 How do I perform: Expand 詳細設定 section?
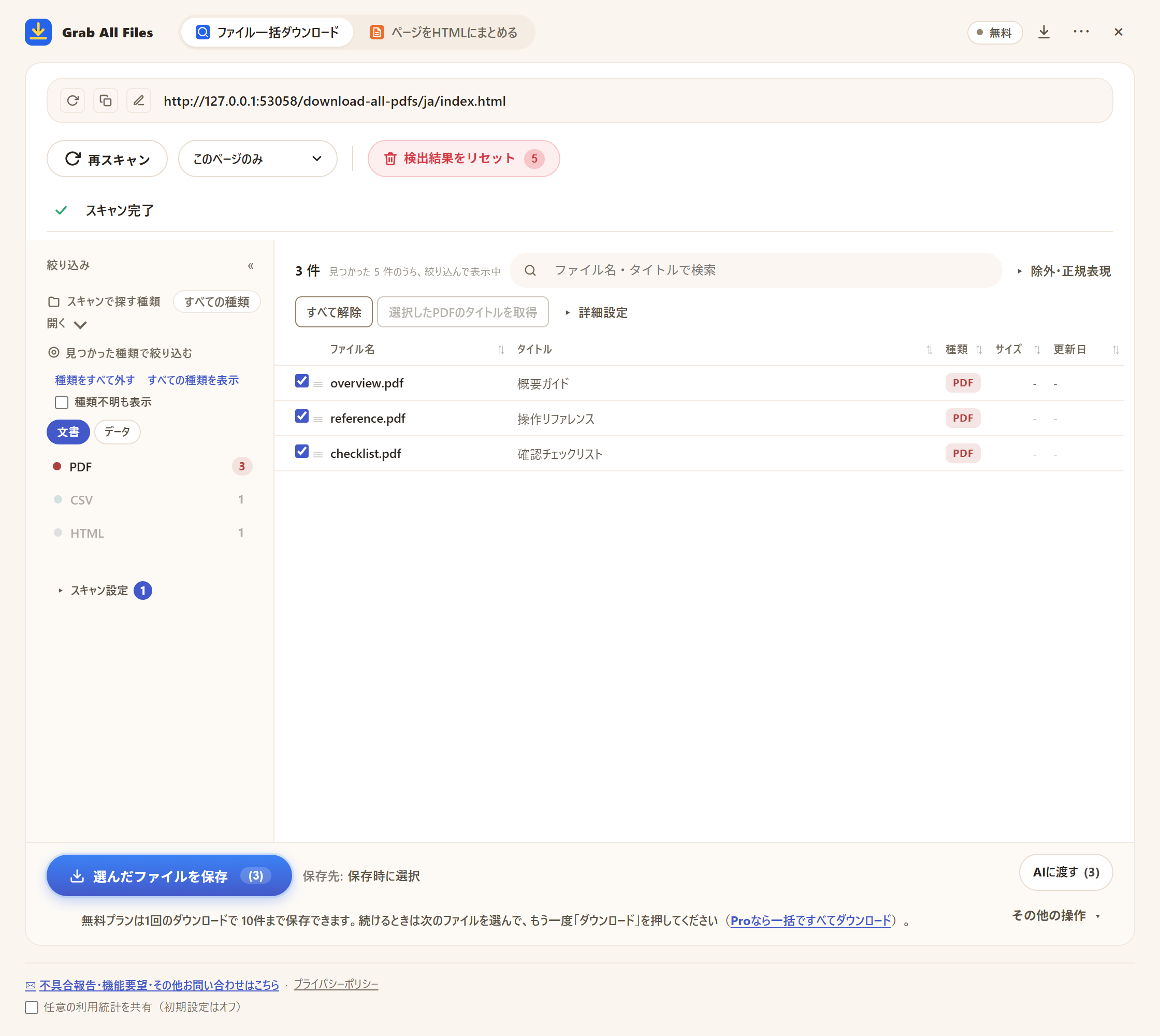tap(596, 312)
